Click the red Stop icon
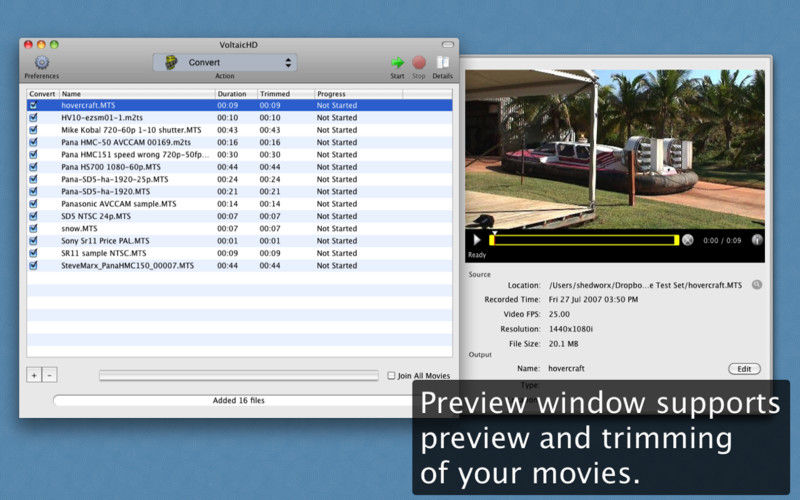 click(419, 63)
